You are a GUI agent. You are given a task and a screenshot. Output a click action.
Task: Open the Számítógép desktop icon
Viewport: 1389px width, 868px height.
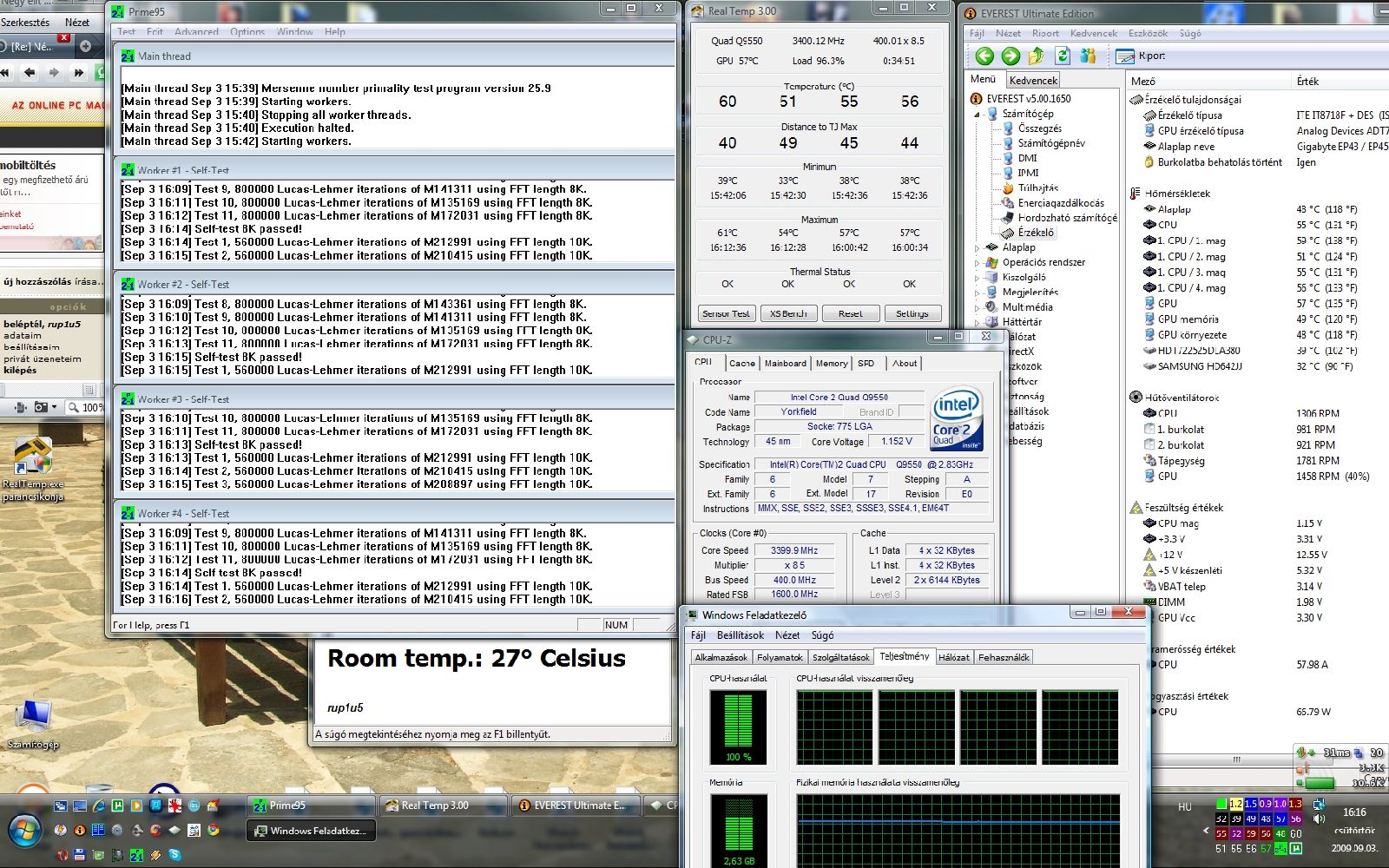point(32,725)
